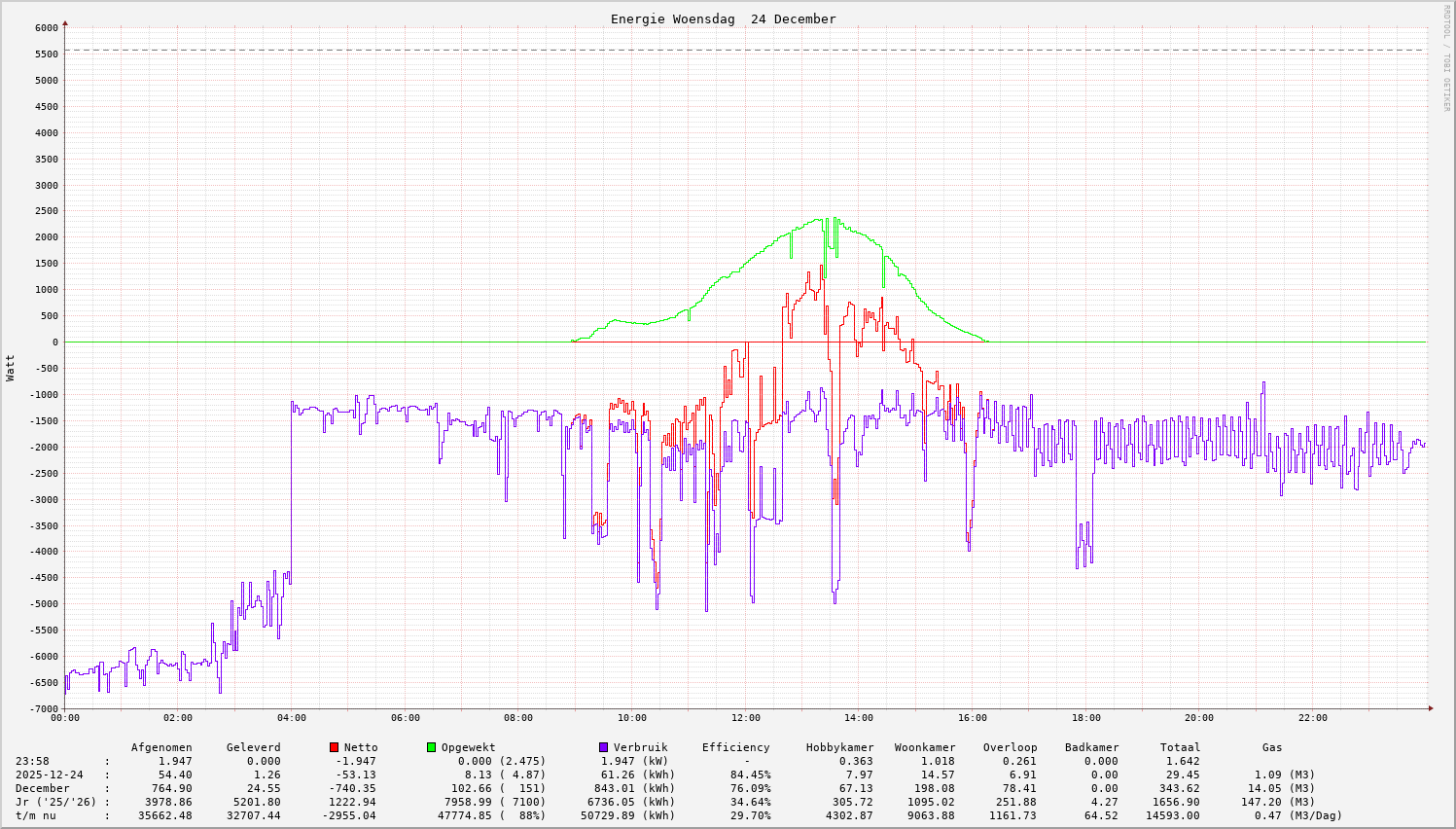Select the chart title Energie Woensdag 24 December

click(723, 18)
